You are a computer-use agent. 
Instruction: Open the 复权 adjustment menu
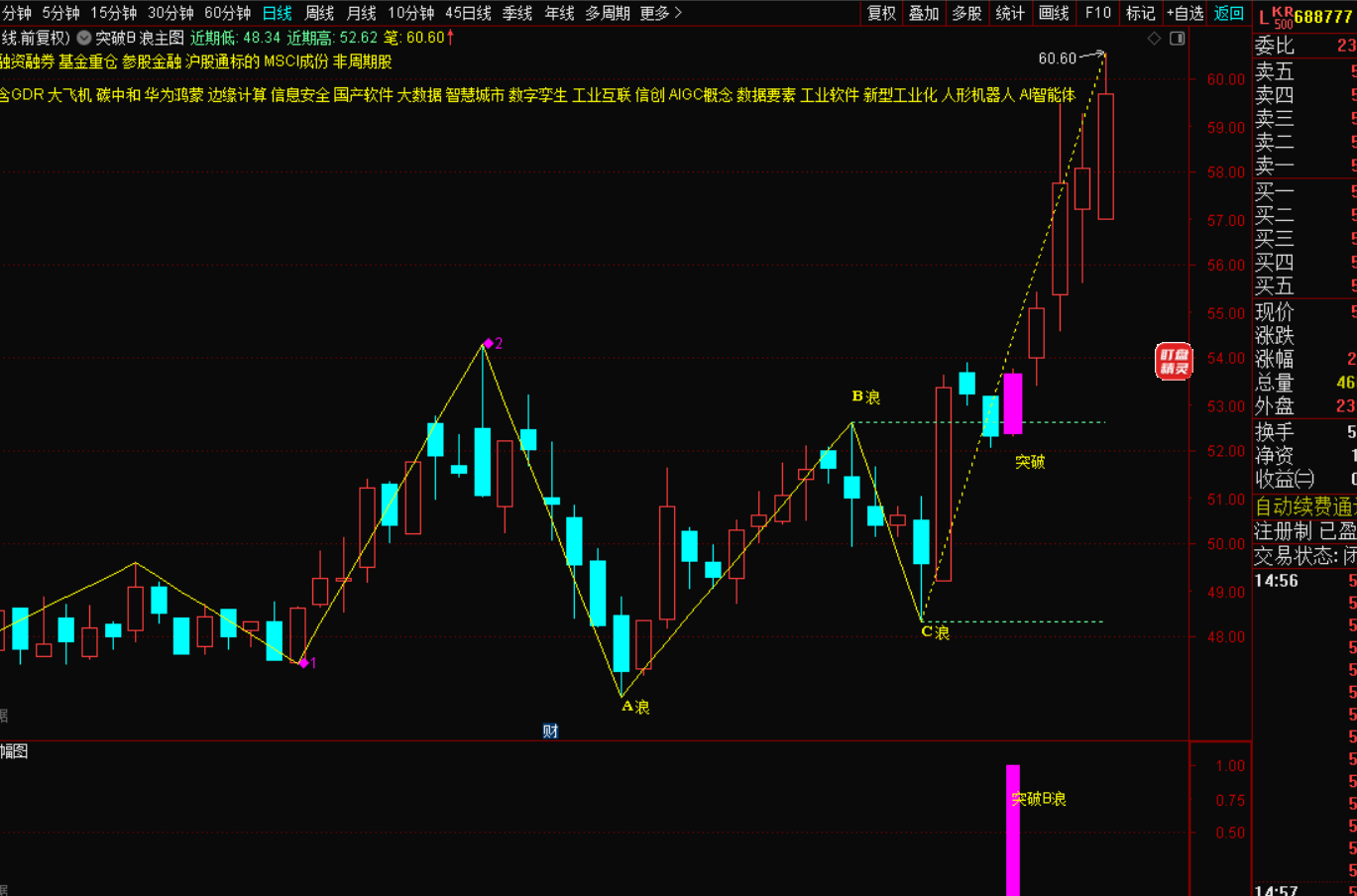(881, 13)
